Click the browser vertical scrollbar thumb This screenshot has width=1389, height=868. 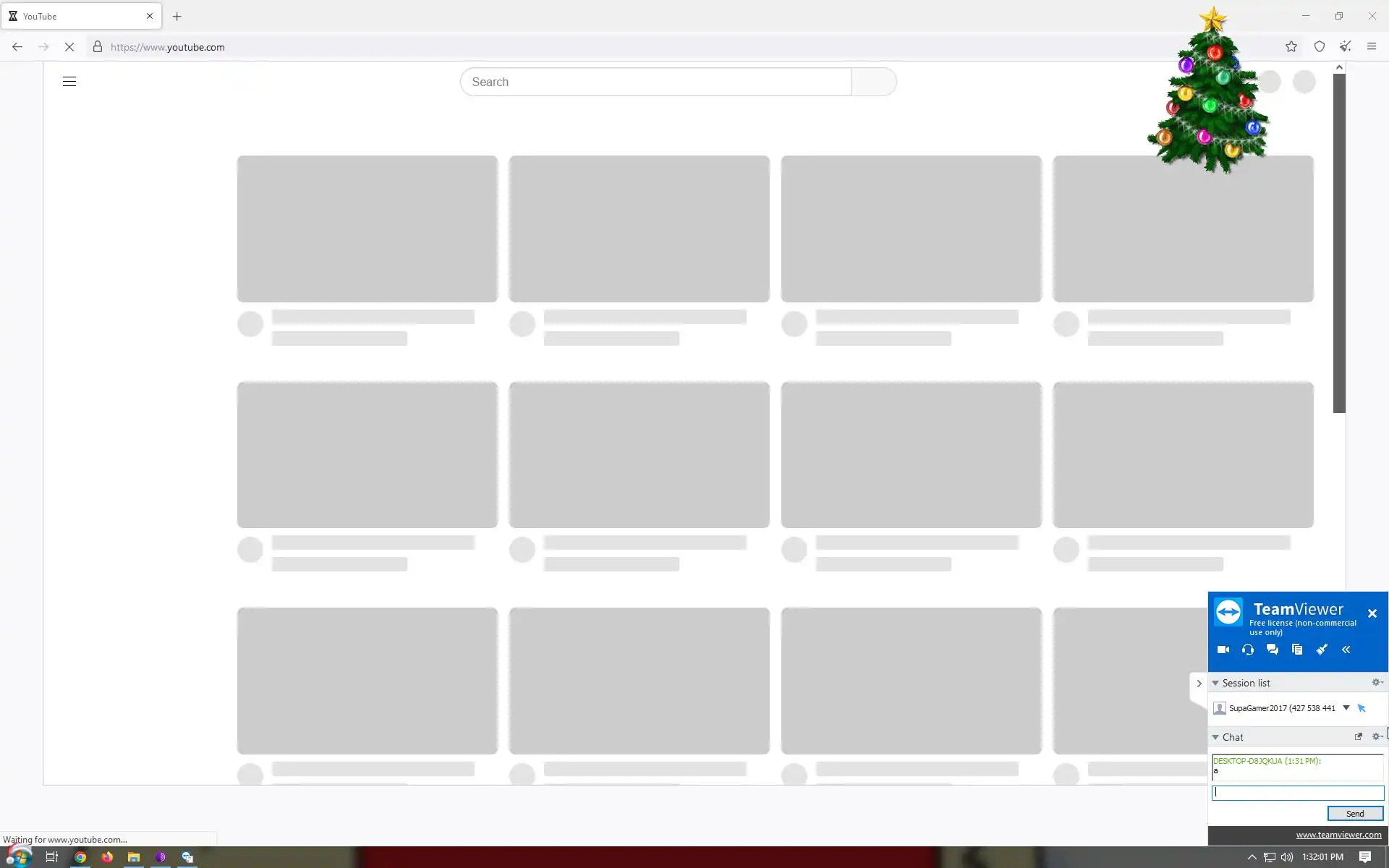[1339, 242]
